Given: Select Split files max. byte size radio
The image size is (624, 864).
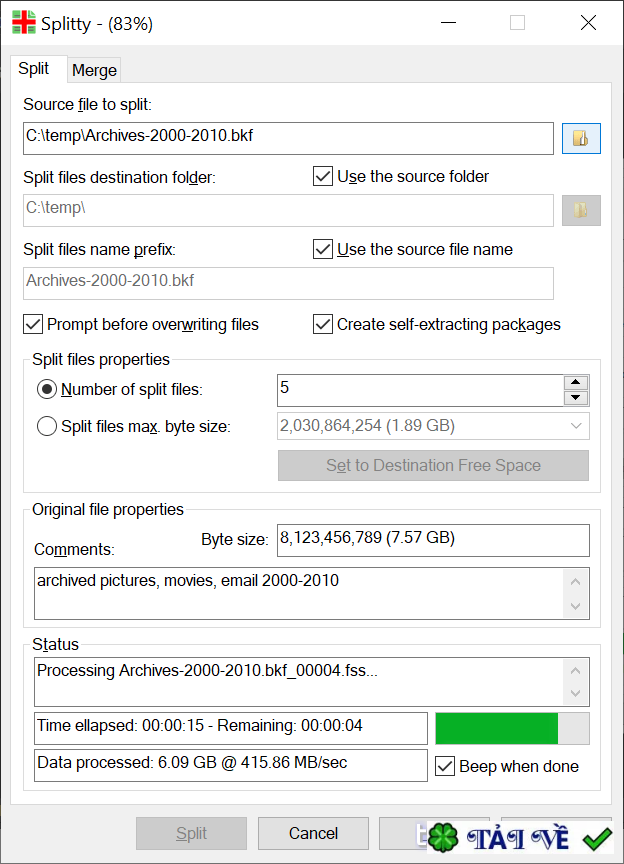Looking at the screenshot, I should tap(47, 427).
